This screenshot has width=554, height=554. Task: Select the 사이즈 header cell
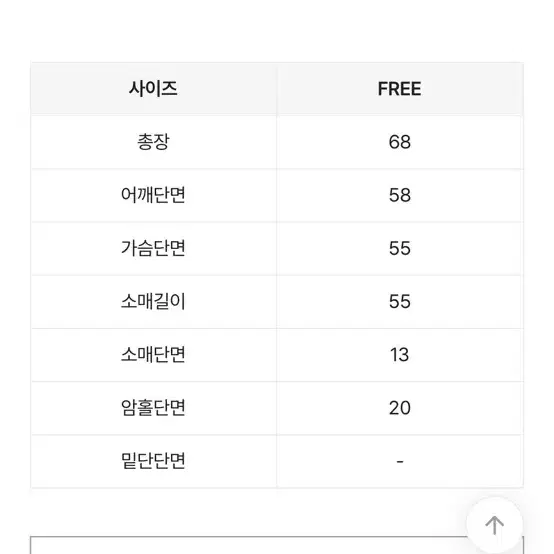tap(153, 89)
